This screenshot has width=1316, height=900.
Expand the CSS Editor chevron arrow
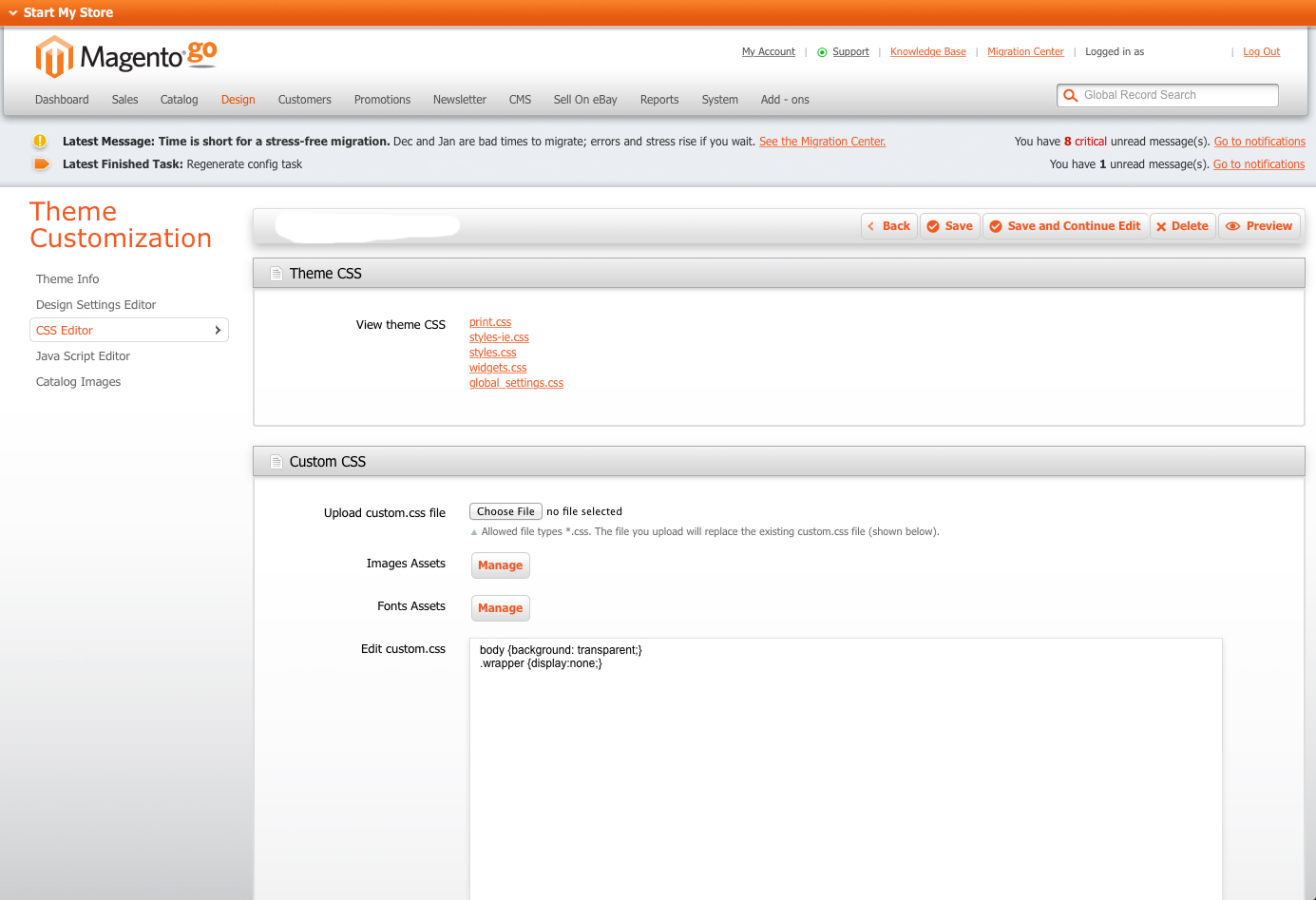[x=218, y=331]
